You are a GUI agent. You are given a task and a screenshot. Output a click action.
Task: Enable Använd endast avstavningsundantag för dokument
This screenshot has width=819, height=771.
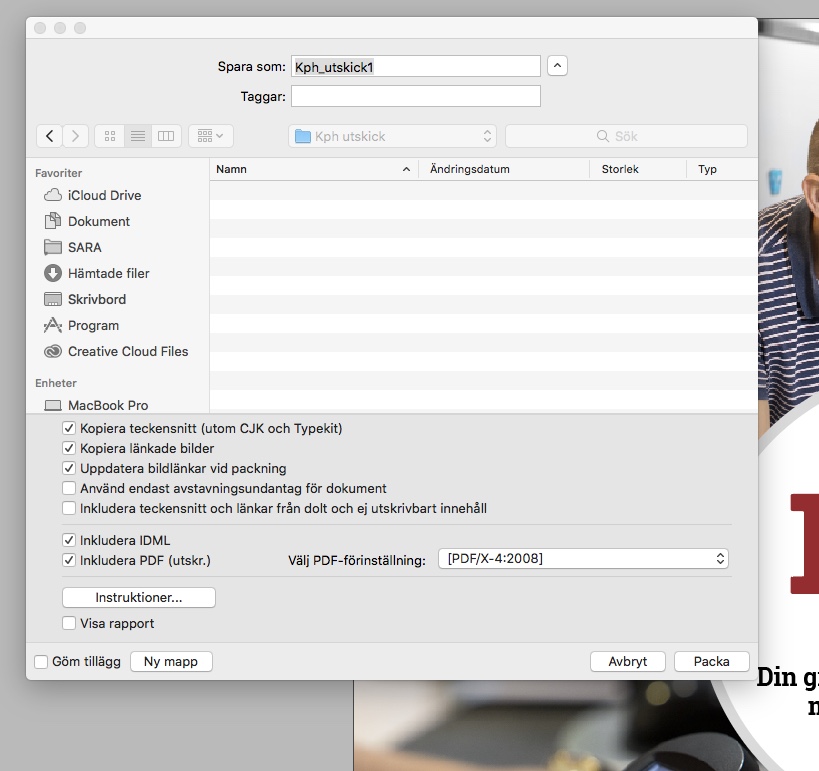pyautogui.click(x=69, y=488)
